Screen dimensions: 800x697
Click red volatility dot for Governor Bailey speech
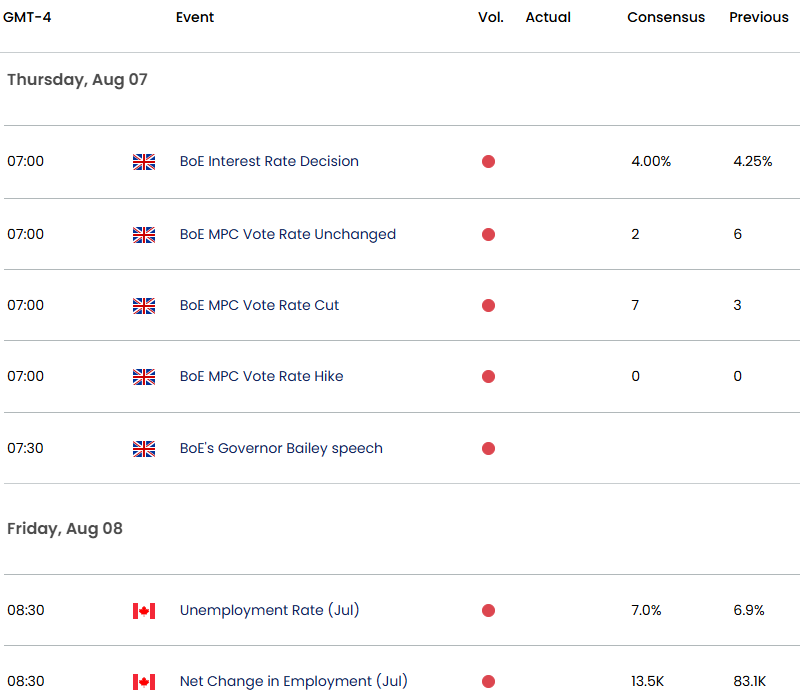coord(488,449)
